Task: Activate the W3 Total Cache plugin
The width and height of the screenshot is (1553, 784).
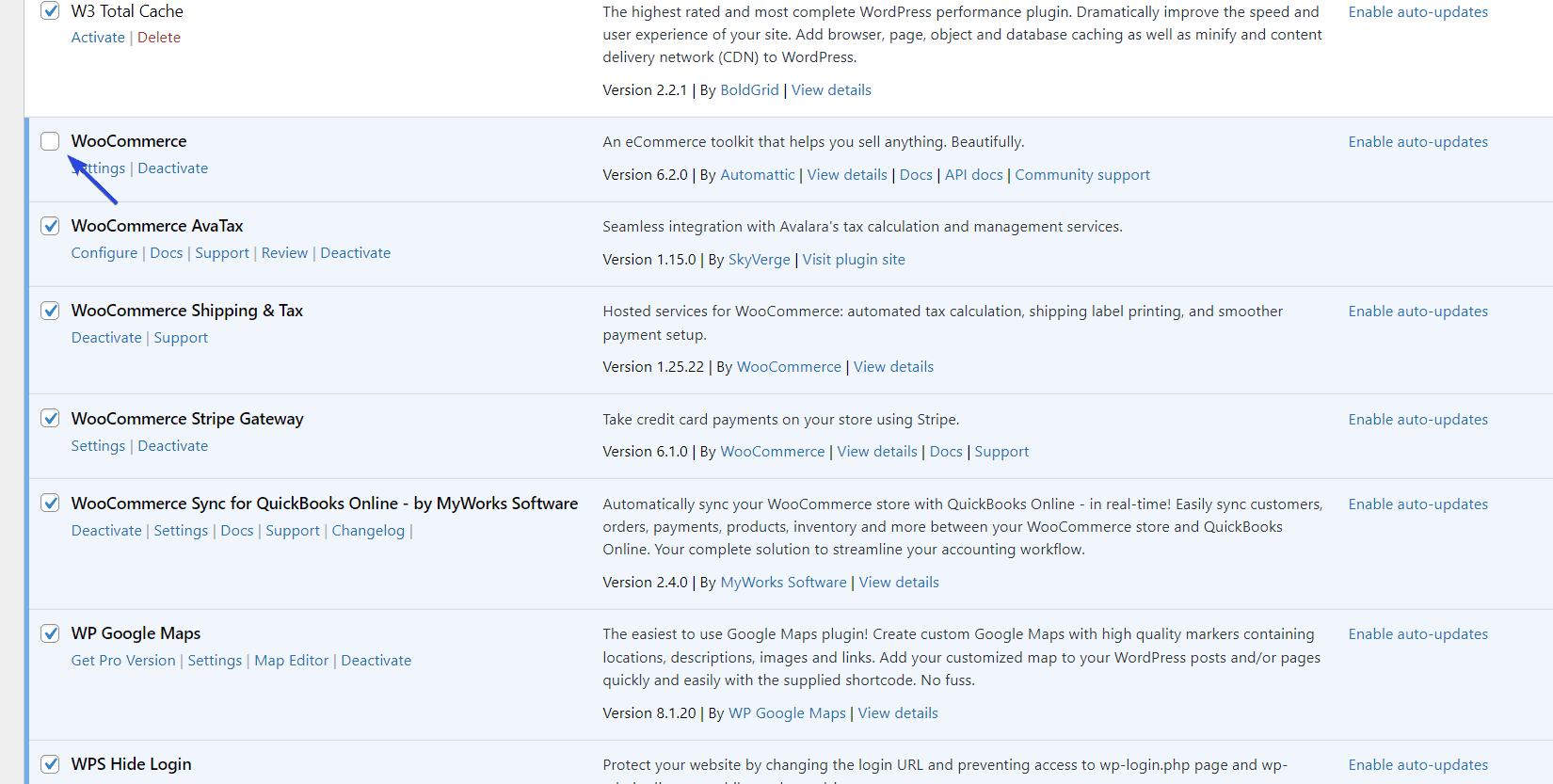Action: coord(98,38)
